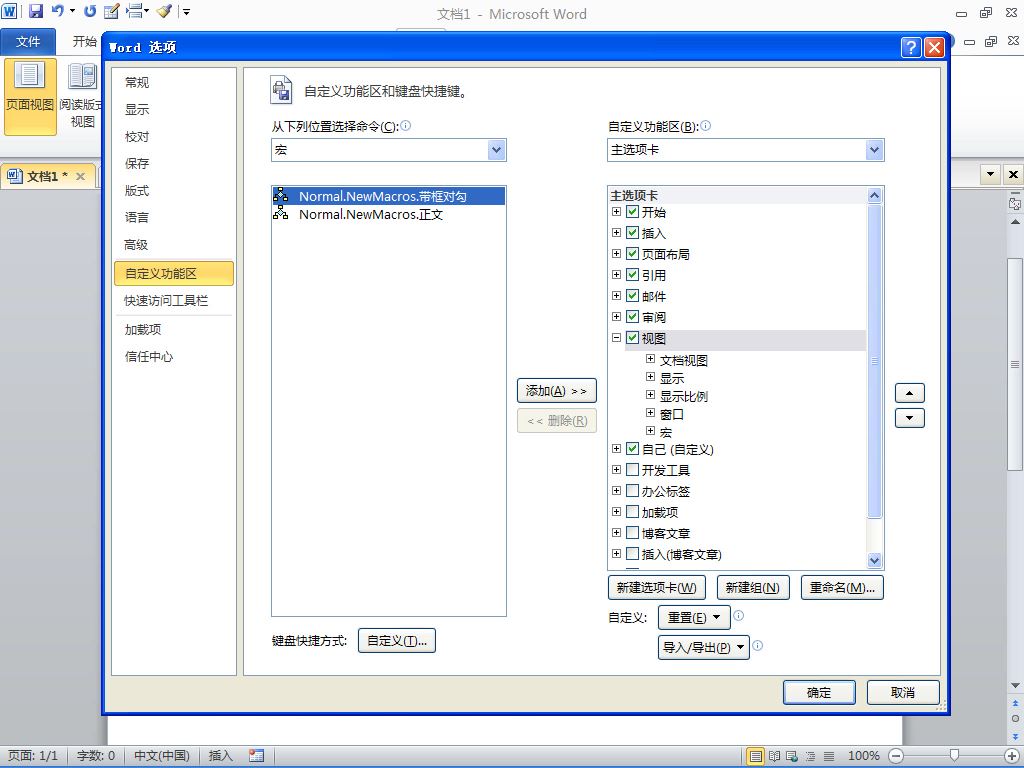Viewport: 1024px width, 768px height.
Task: Enable the 开发工具 checkbox
Action: (x=632, y=470)
